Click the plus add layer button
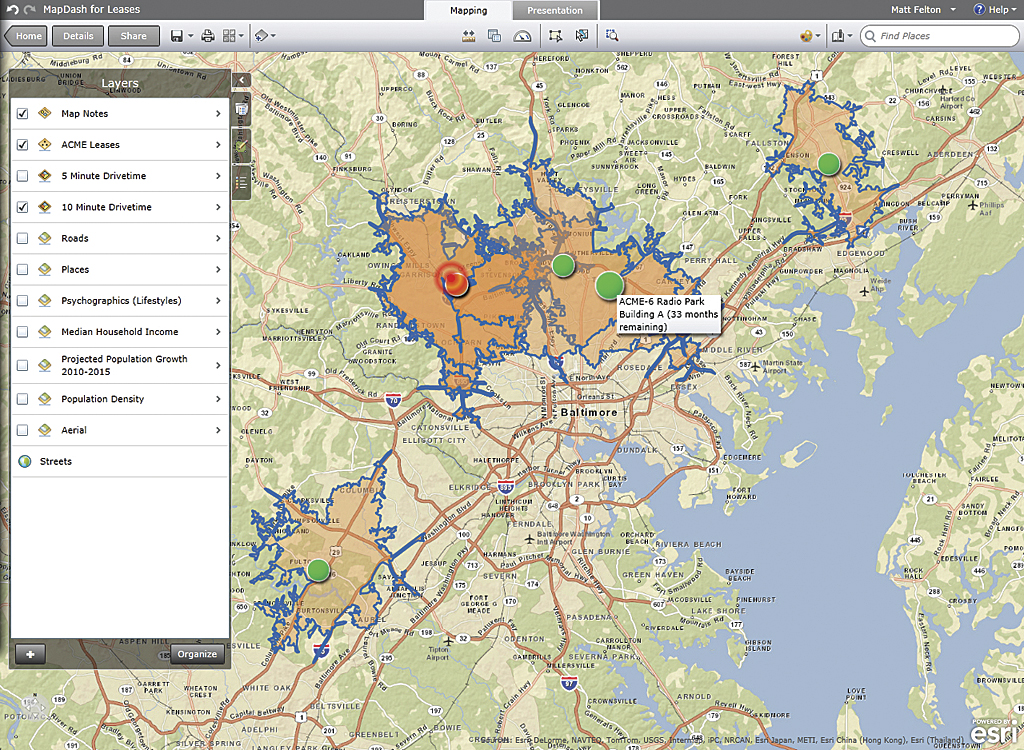This screenshot has width=1024, height=750. (30, 654)
